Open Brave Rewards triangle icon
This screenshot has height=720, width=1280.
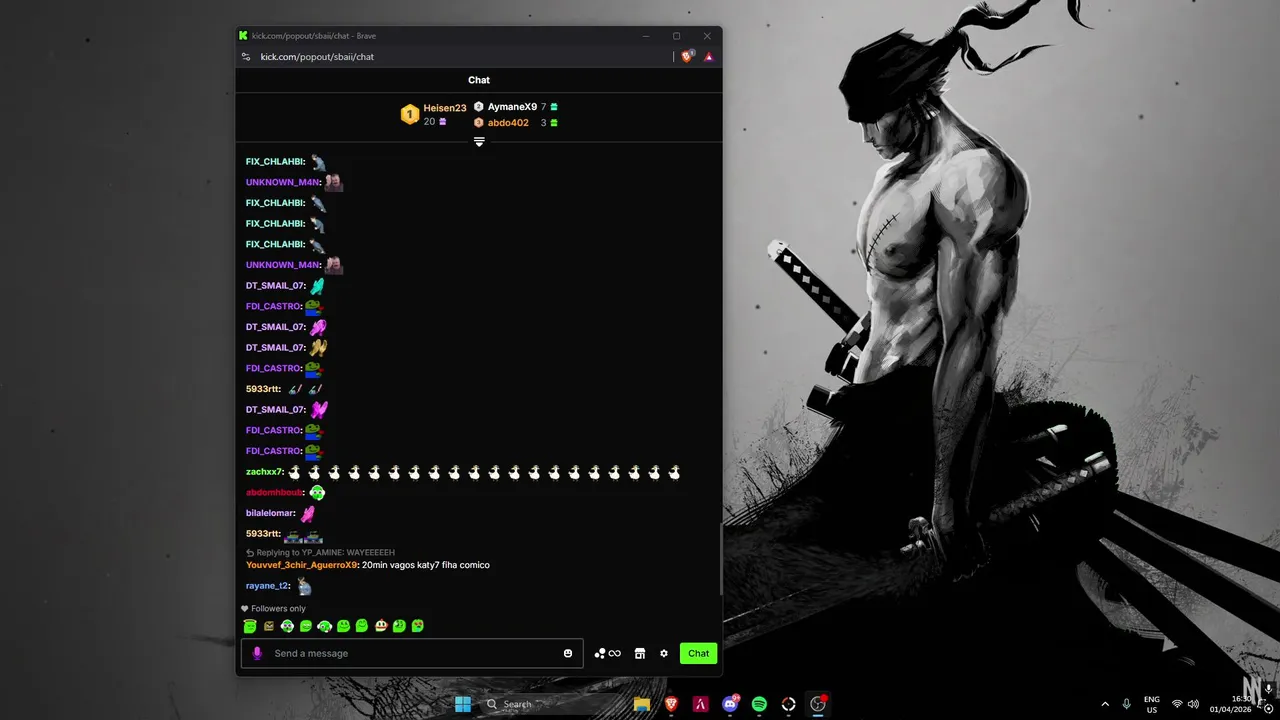708,57
